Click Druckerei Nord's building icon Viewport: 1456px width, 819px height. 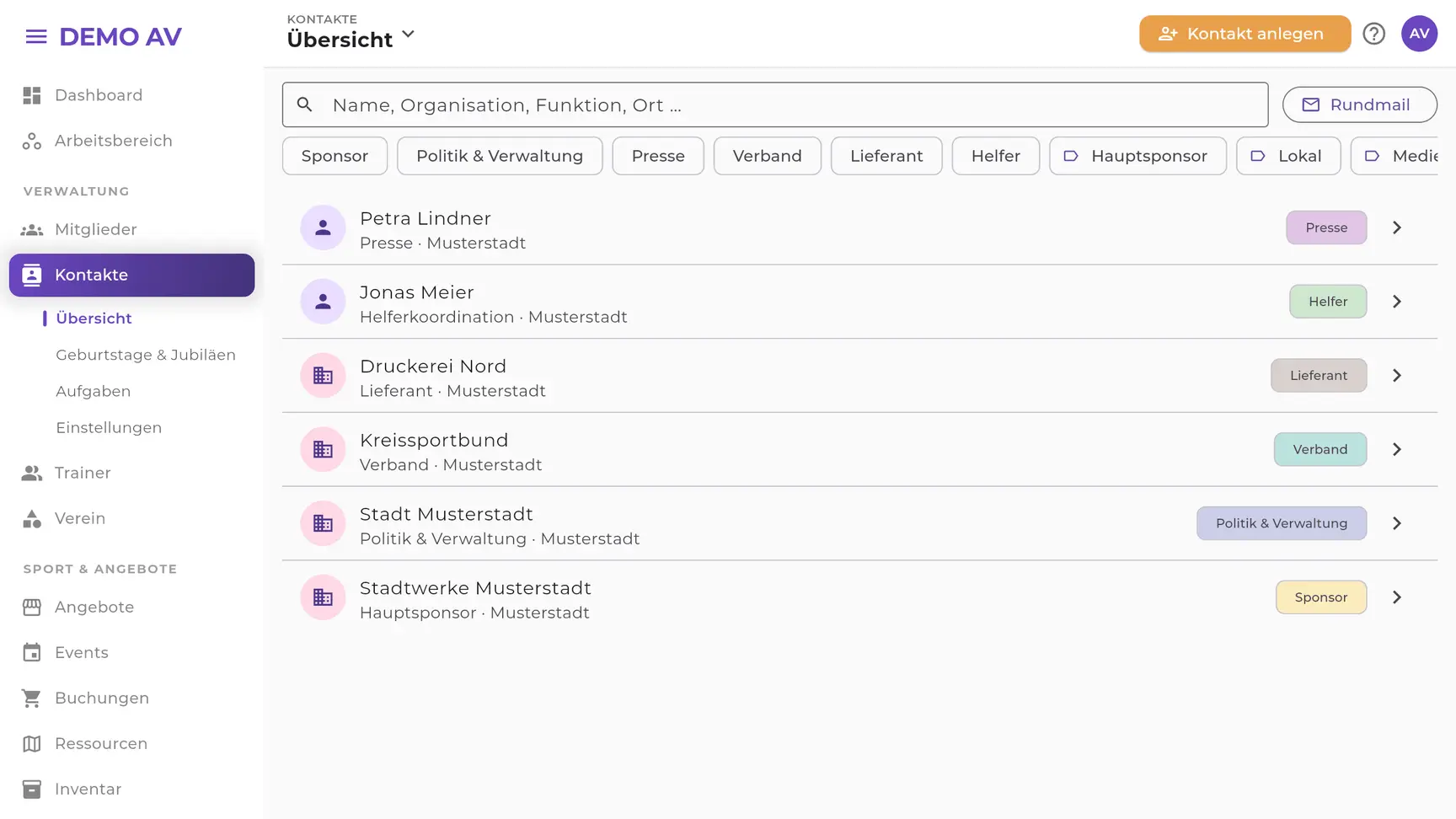(x=323, y=376)
